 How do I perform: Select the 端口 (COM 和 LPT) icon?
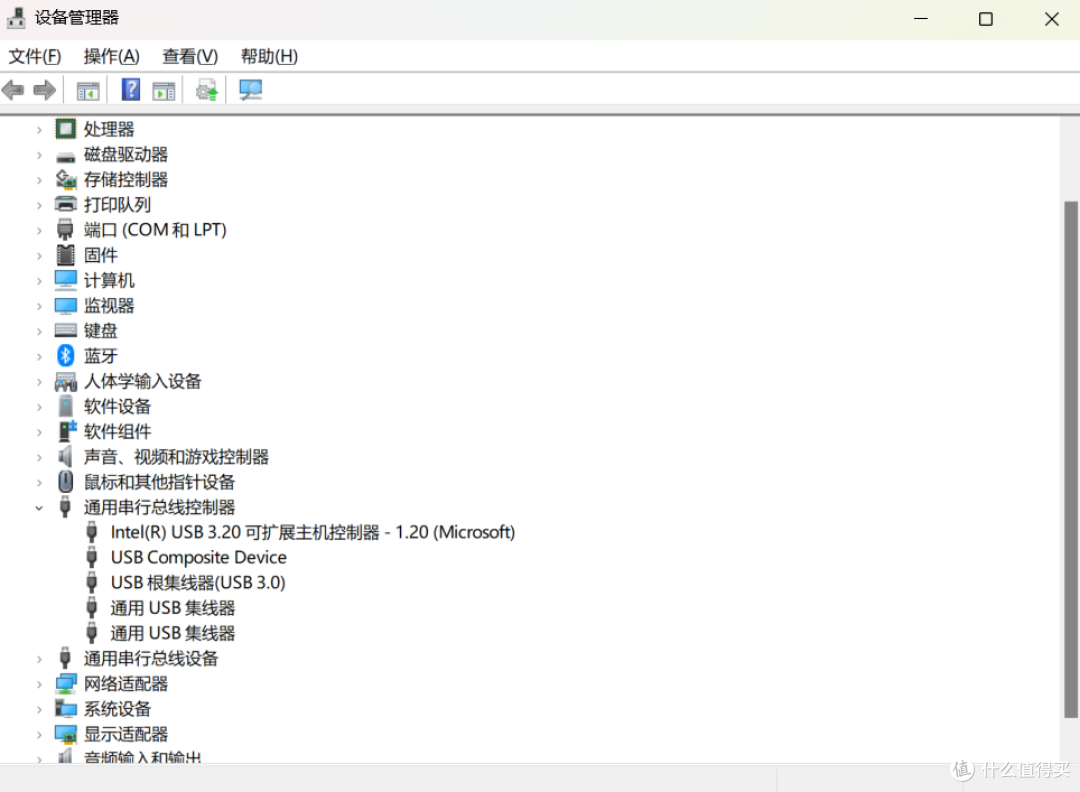[x=65, y=230]
